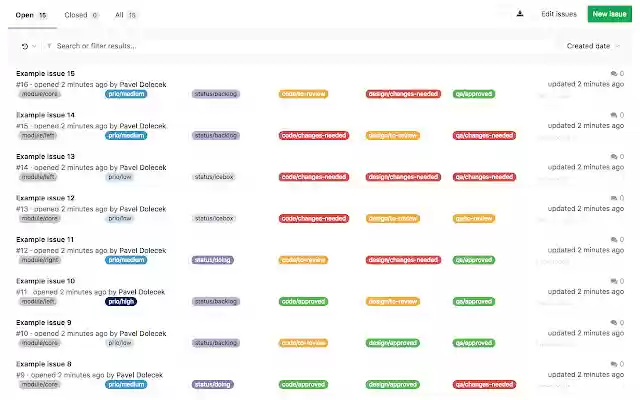Open Example issue 15
The height and width of the screenshot is (400, 640).
[45, 73]
